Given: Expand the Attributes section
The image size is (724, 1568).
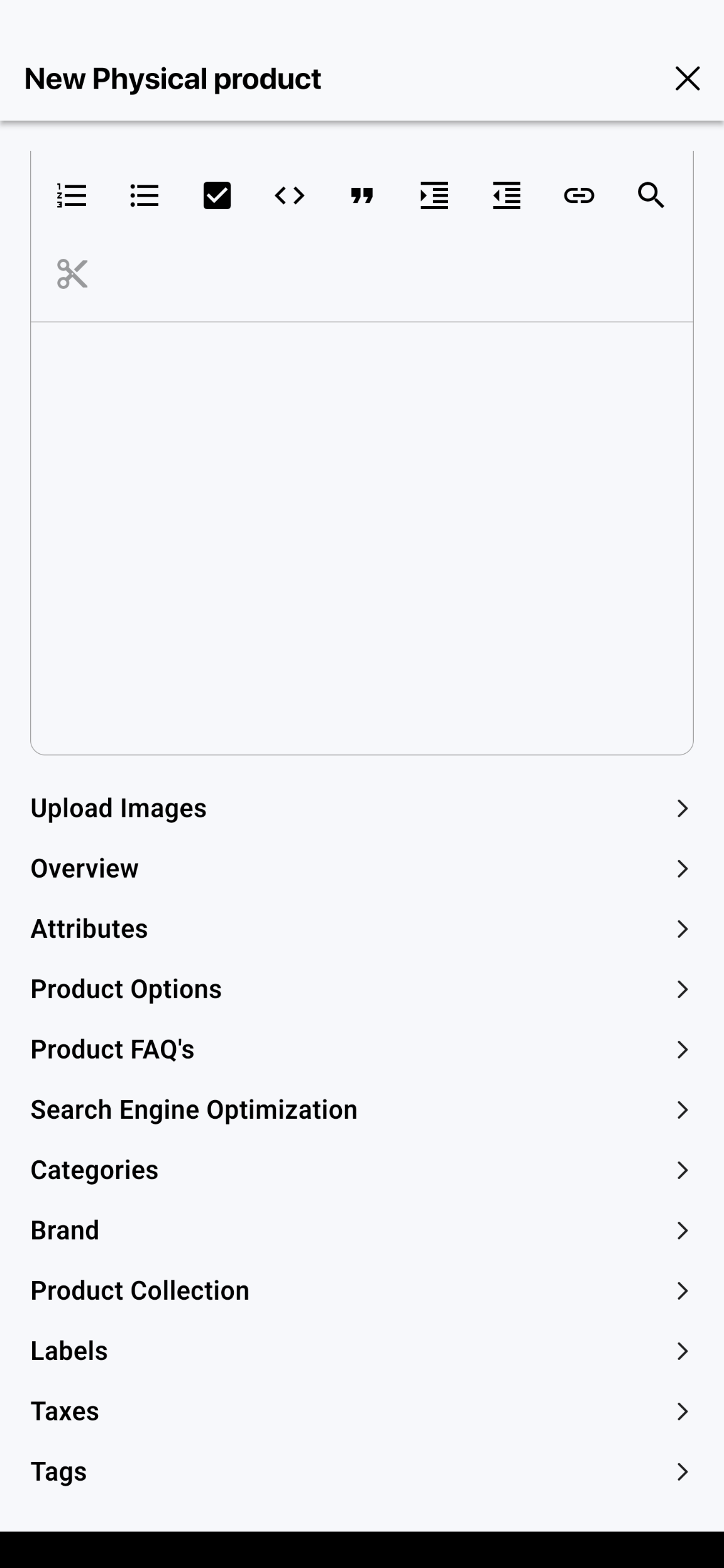Looking at the screenshot, I should point(362,929).
